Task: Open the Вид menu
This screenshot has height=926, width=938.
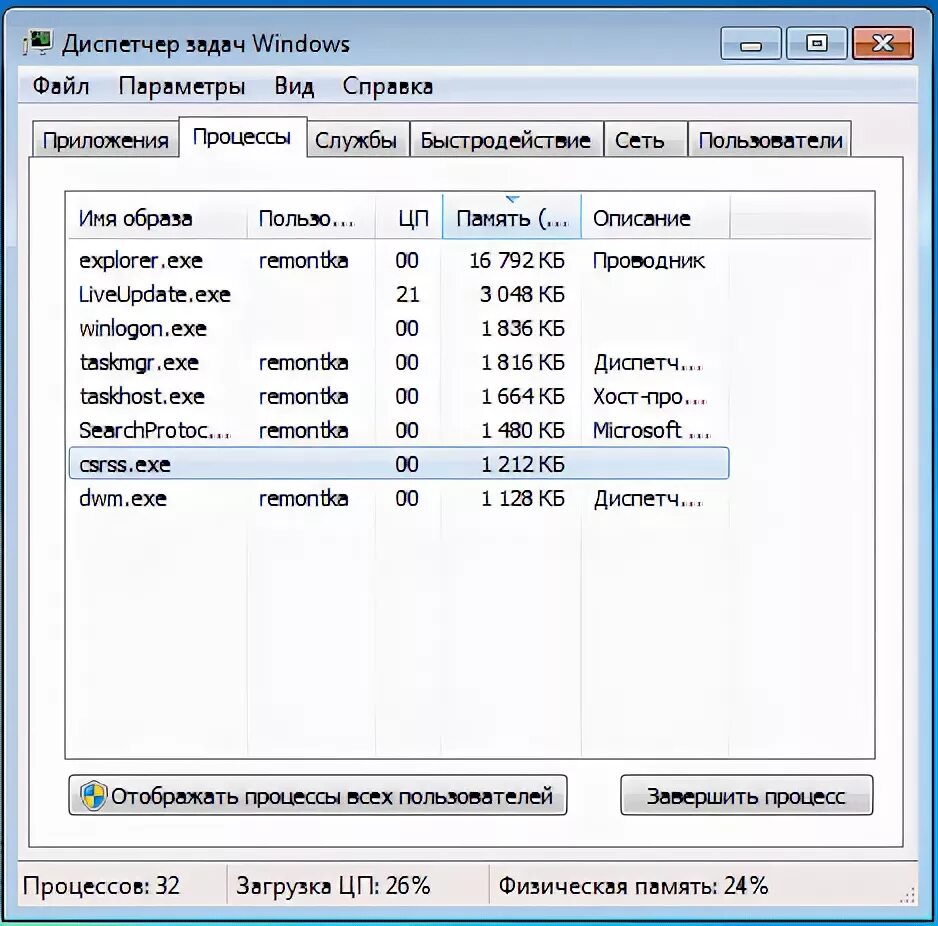Action: (x=294, y=87)
